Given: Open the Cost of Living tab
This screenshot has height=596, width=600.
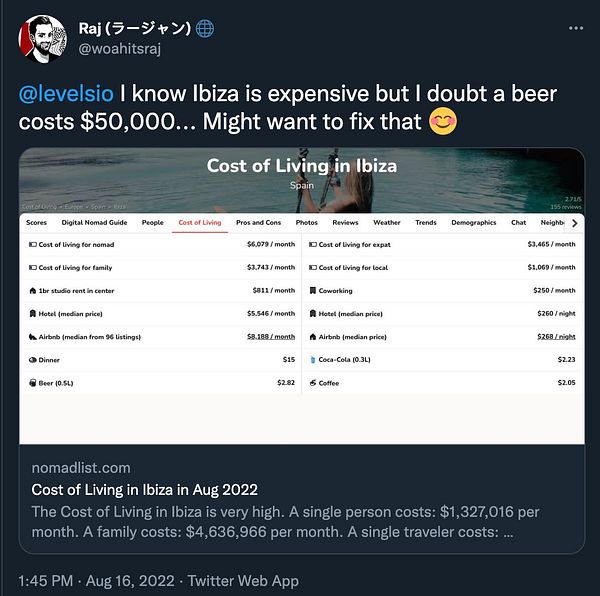Looking at the screenshot, I should pyautogui.click(x=199, y=223).
